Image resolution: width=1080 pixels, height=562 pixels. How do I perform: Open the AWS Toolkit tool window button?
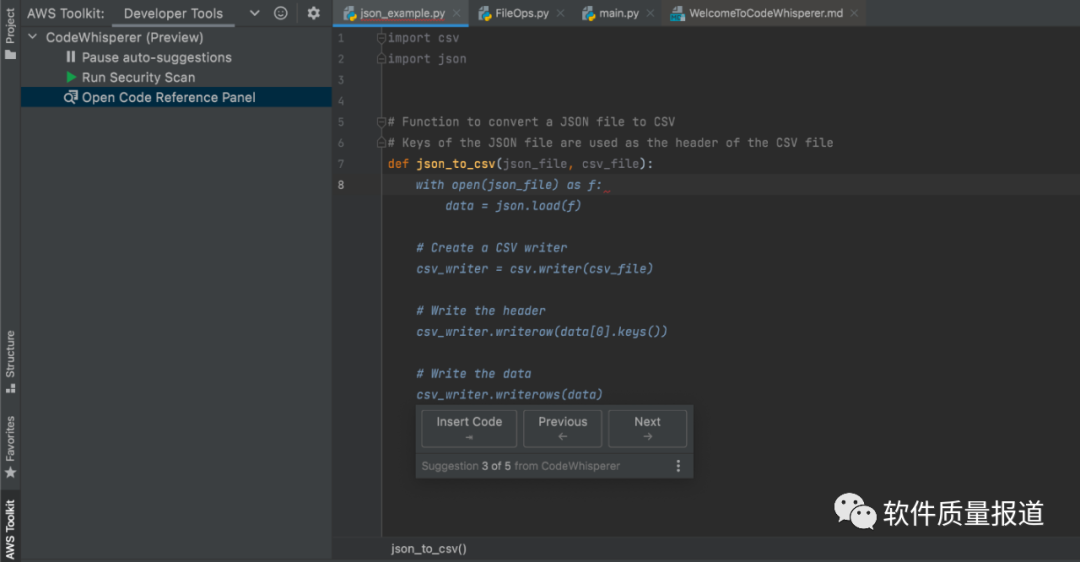tap(10, 528)
